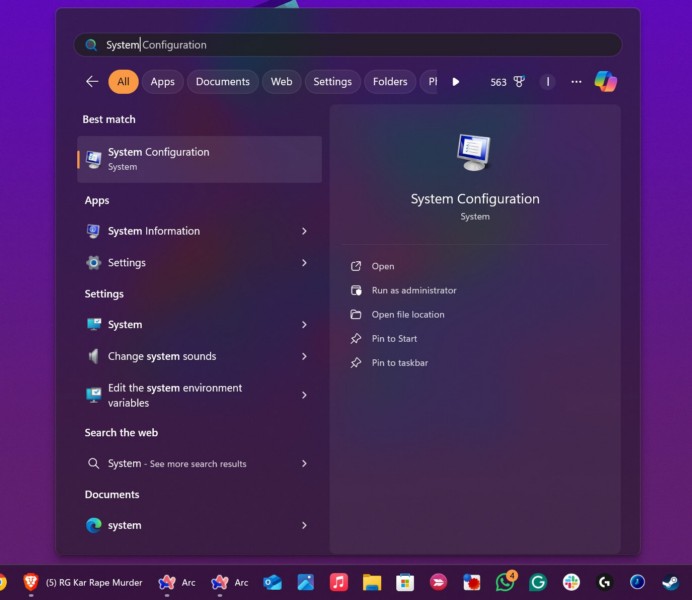Click the System monitor settings icon
Viewport: 692px width, 600px height.
(94, 325)
